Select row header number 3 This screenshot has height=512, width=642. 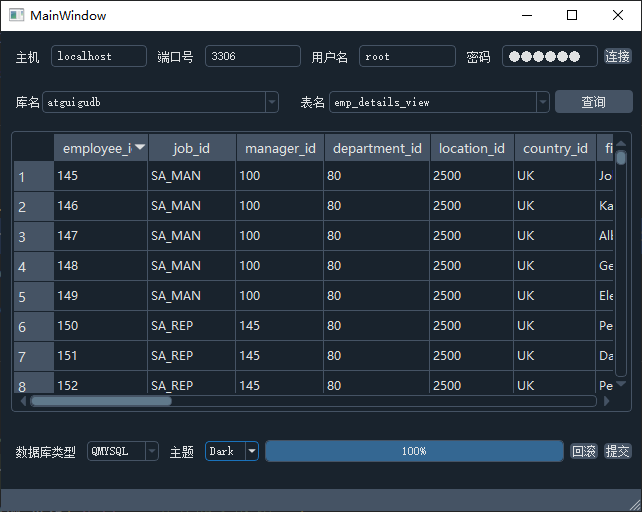tap(34, 236)
